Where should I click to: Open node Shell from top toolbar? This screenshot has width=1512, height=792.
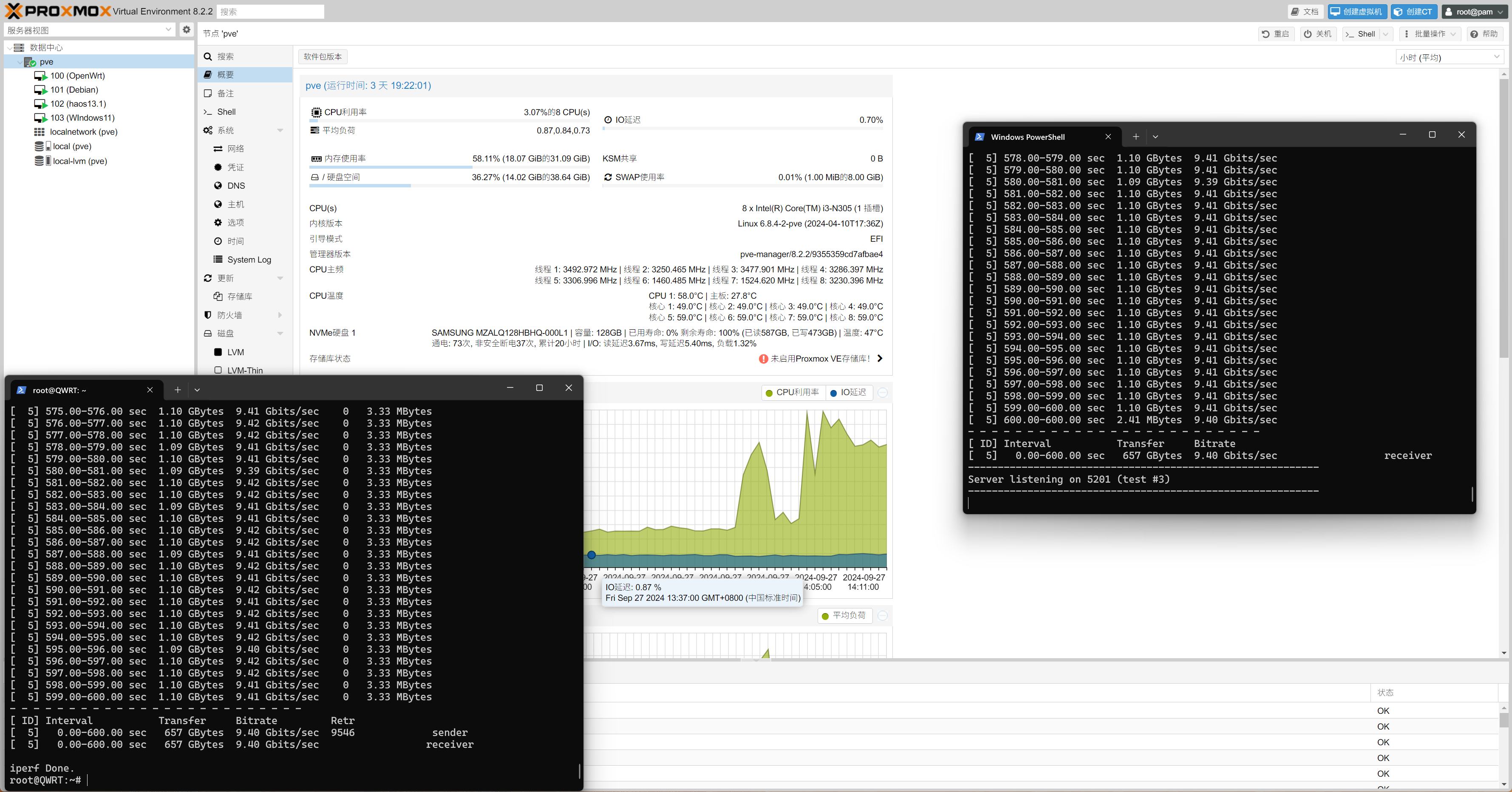point(1360,34)
